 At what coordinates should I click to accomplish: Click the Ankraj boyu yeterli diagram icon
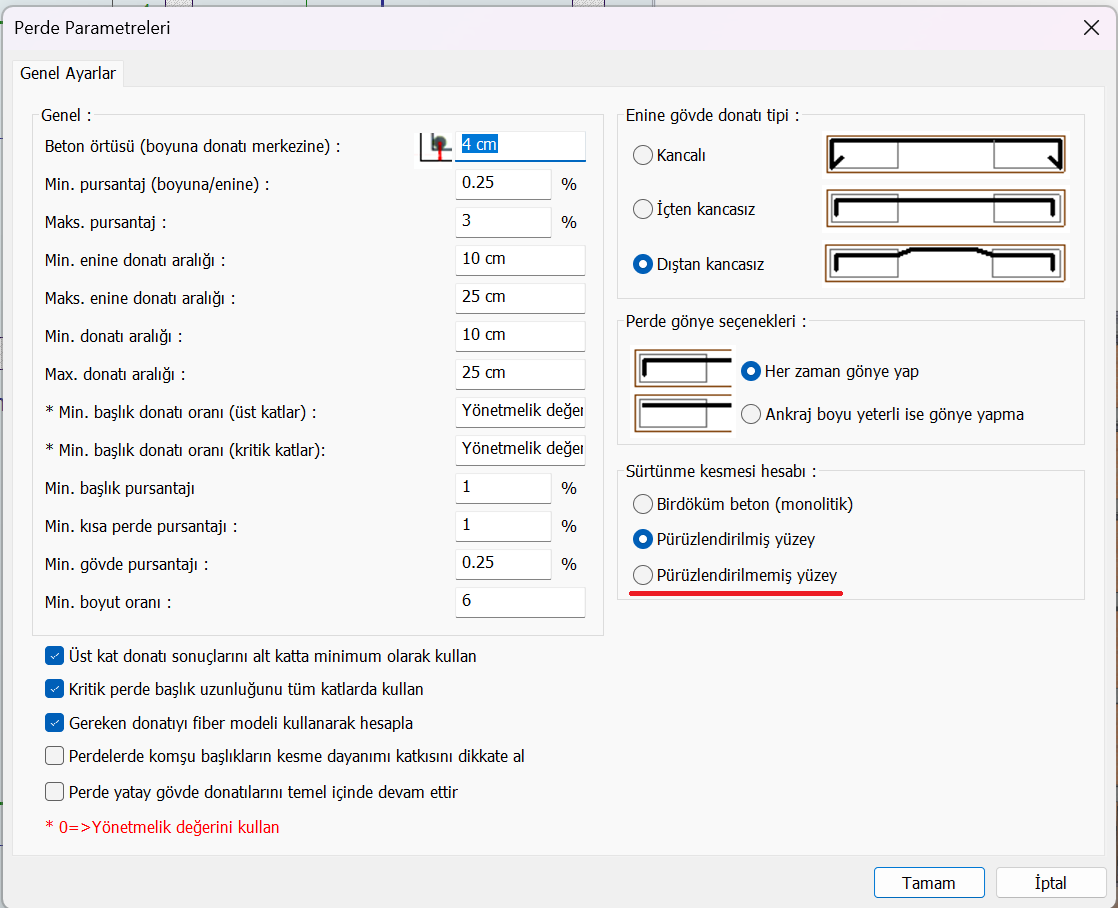click(683, 413)
